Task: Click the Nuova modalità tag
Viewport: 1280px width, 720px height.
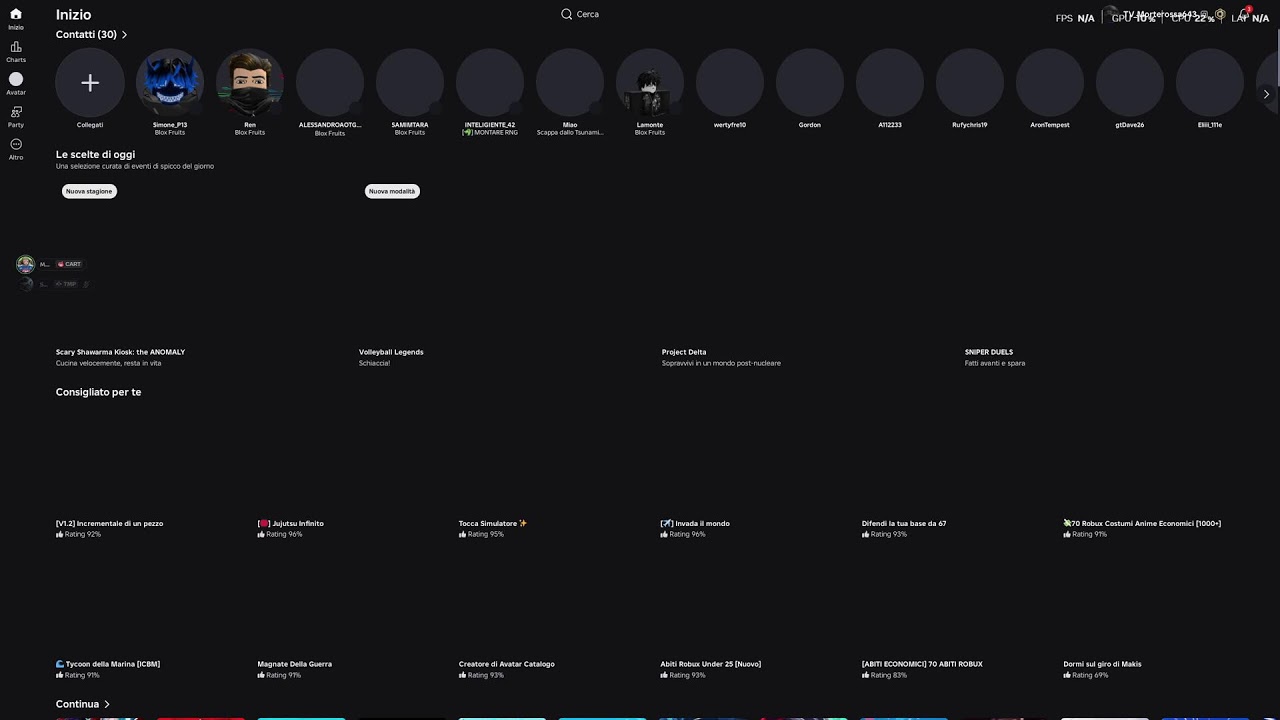Action: click(392, 191)
